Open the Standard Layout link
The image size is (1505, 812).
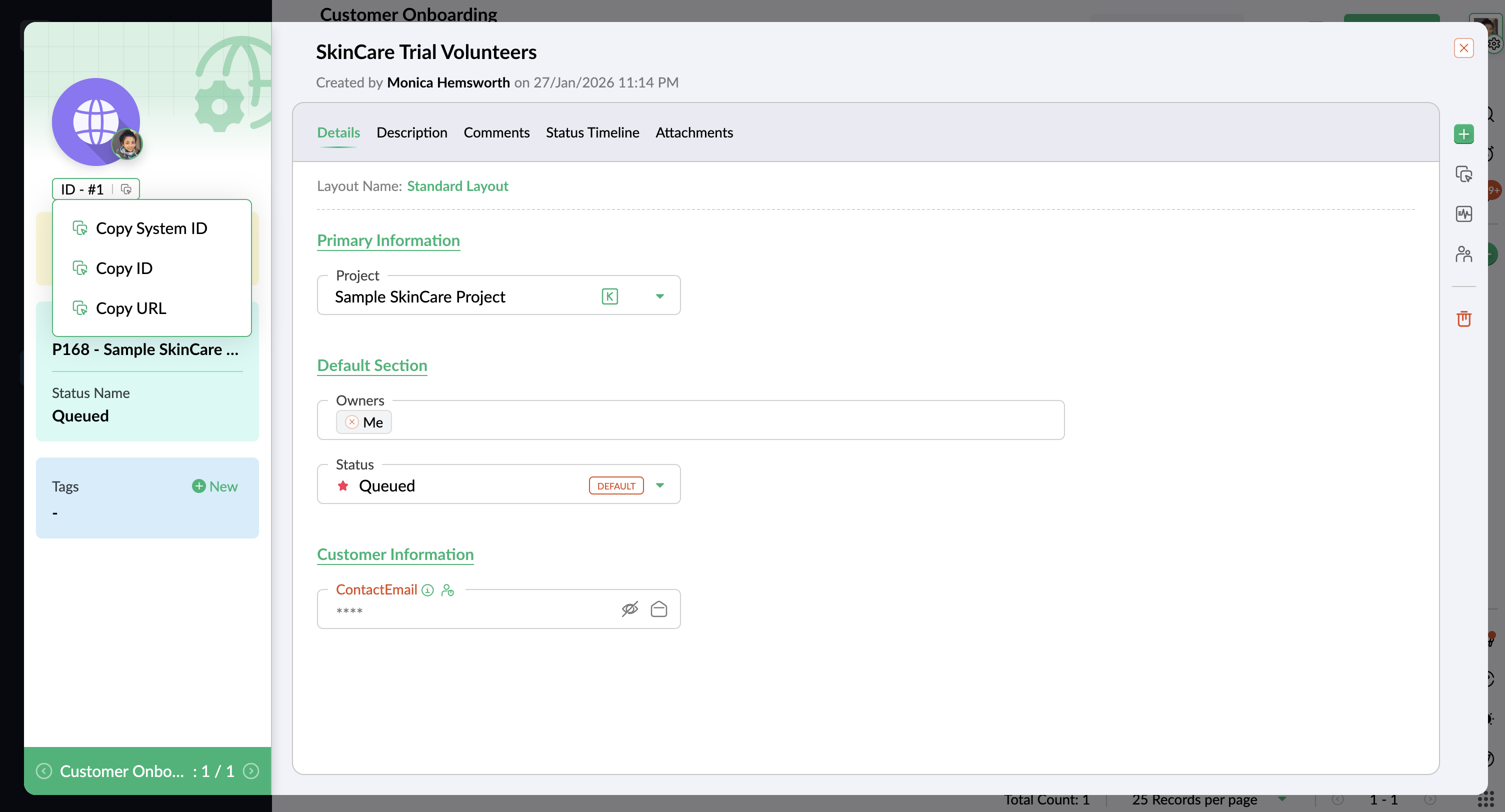click(457, 186)
